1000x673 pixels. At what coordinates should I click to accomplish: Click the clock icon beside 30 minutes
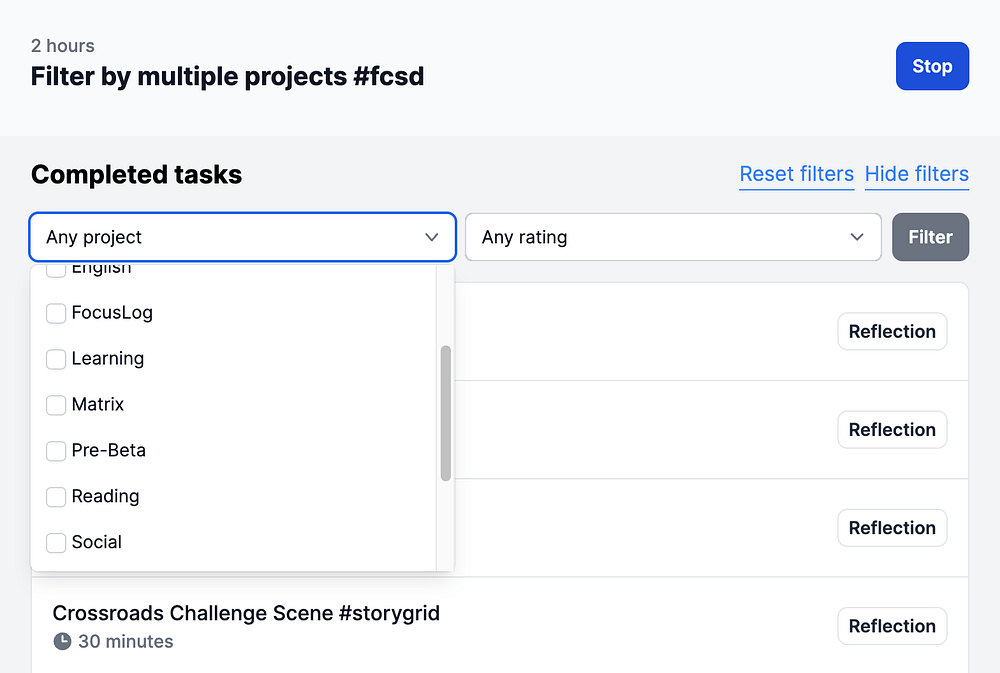pos(62,641)
